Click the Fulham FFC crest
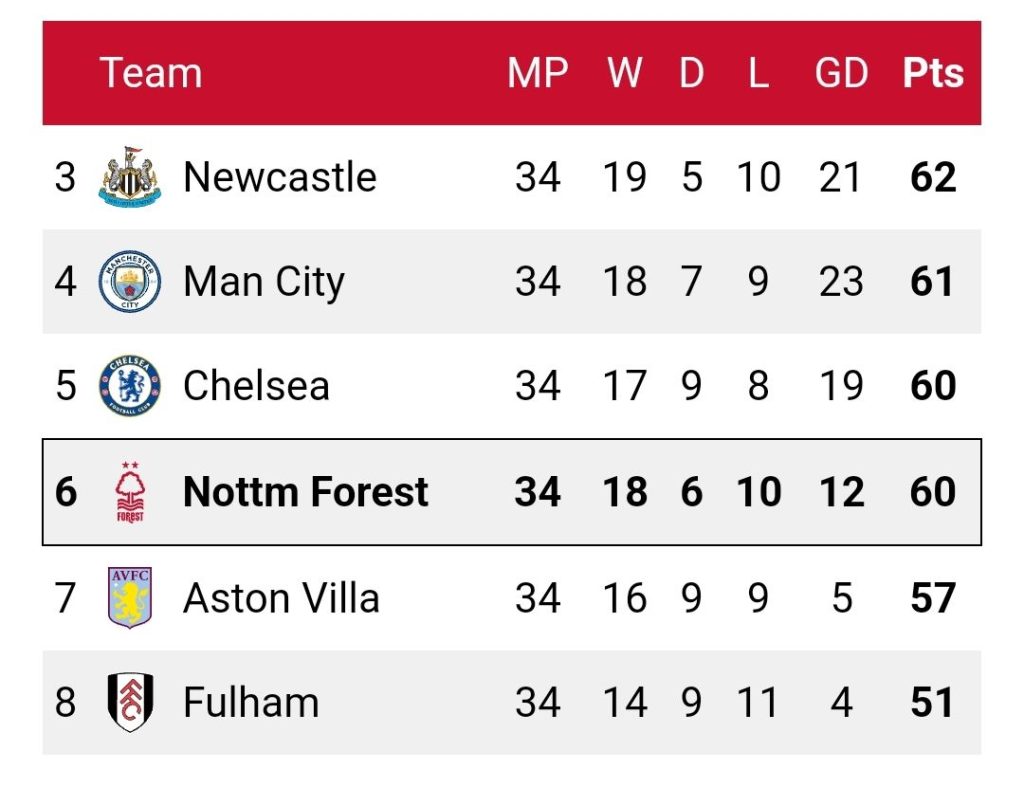This screenshot has width=1024, height=788. tap(130, 702)
